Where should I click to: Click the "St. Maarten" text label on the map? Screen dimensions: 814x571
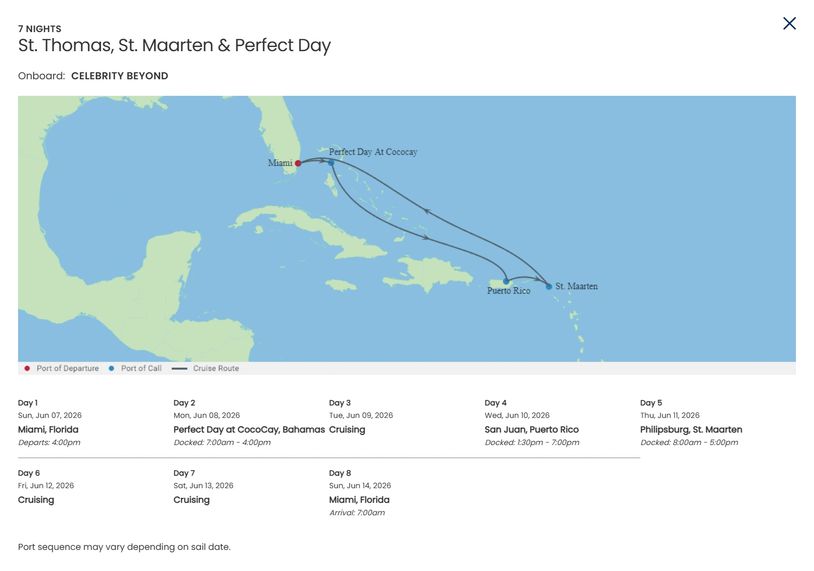tap(577, 286)
